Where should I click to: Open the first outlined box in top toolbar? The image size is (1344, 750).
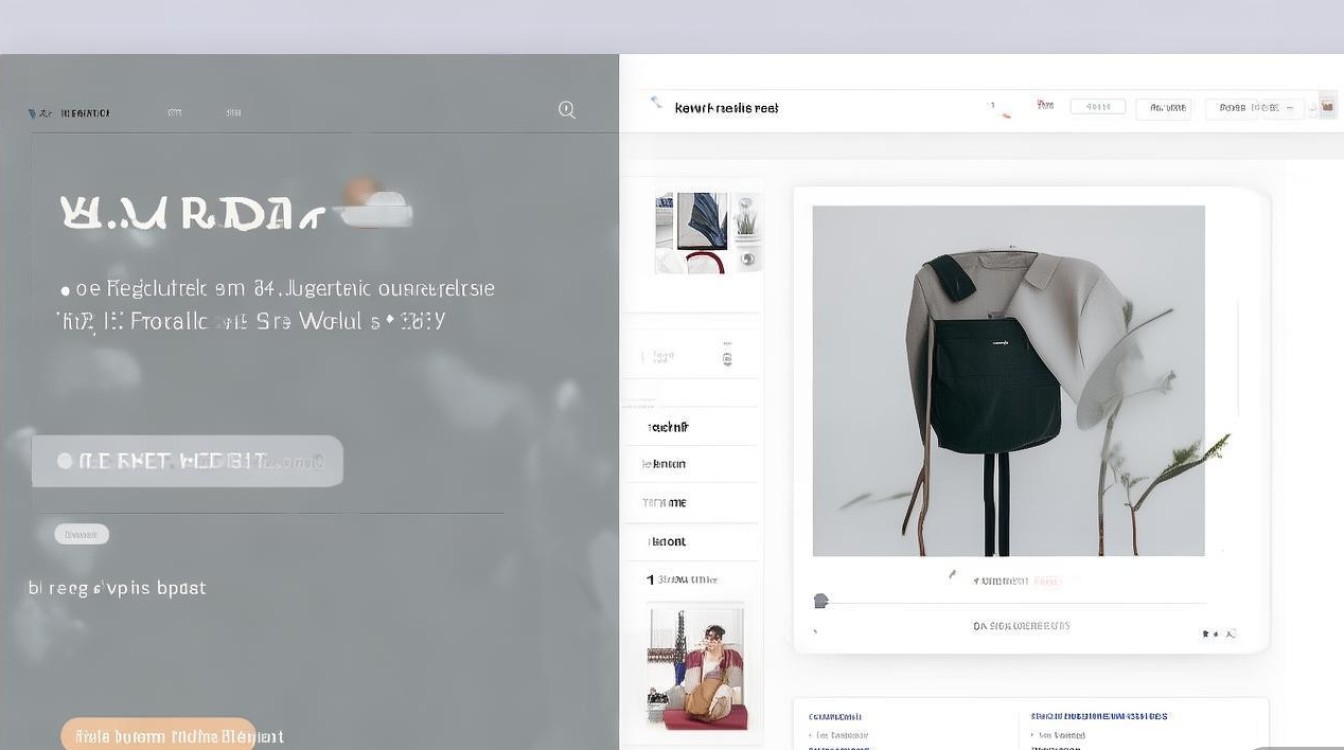[x=1098, y=106]
